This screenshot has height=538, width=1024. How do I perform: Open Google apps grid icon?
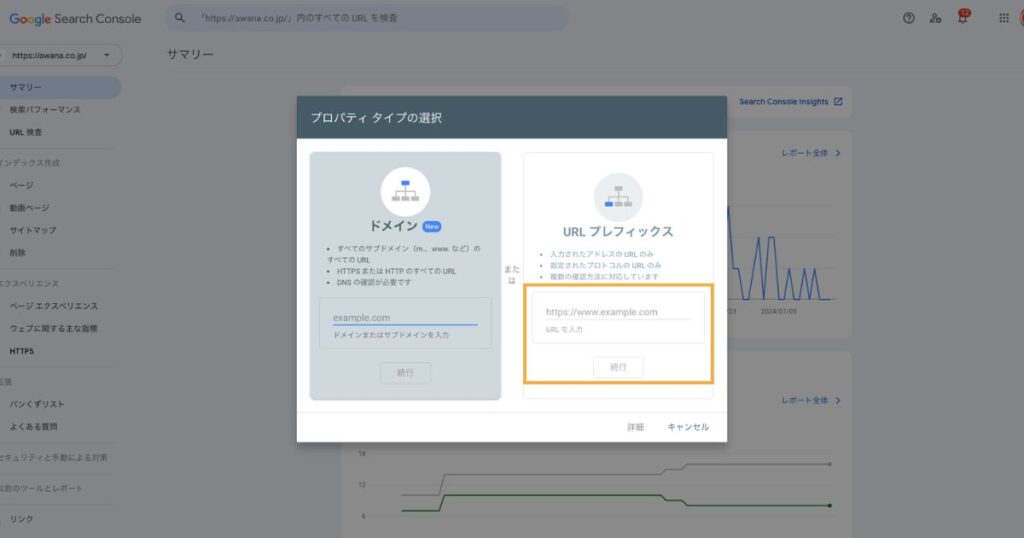coord(1004,18)
